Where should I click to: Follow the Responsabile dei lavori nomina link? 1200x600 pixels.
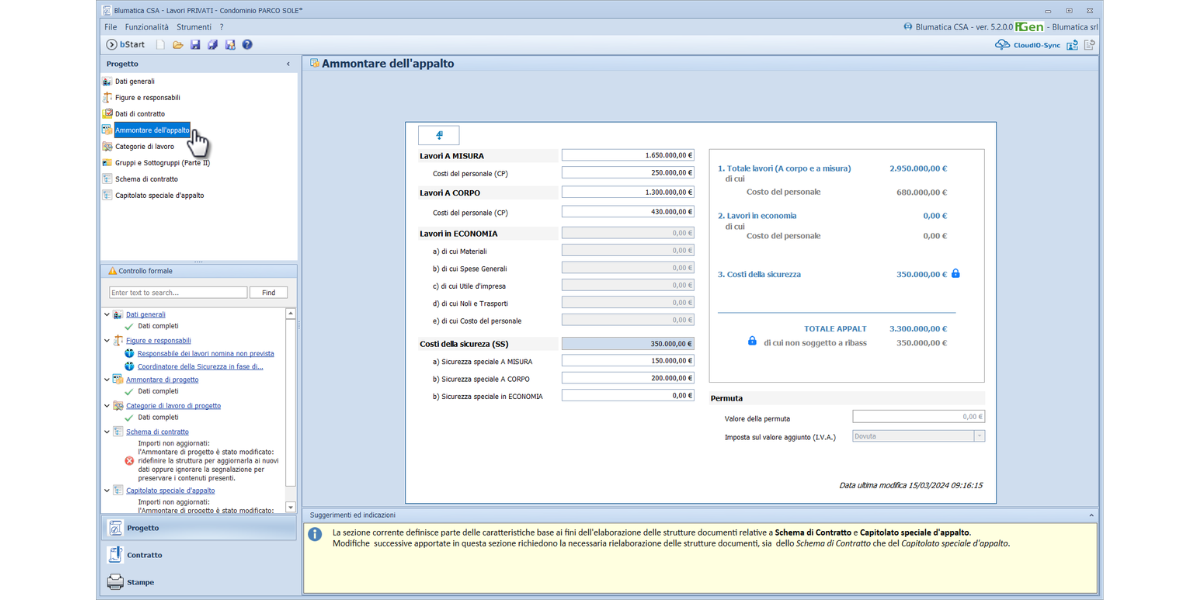205,354
